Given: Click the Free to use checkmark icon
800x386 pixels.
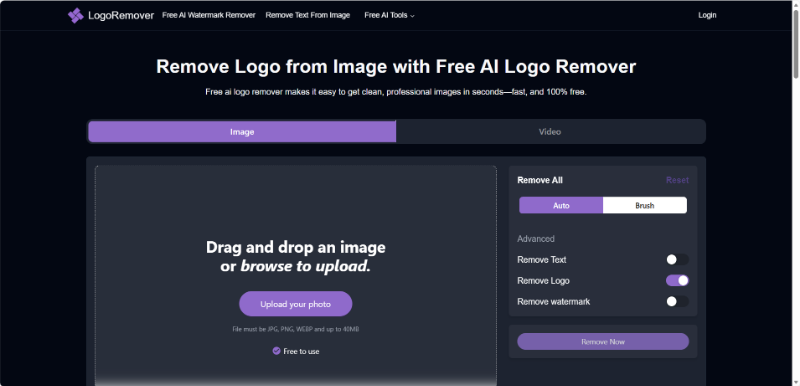Looking at the screenshot, I should [x=277, y=351].
